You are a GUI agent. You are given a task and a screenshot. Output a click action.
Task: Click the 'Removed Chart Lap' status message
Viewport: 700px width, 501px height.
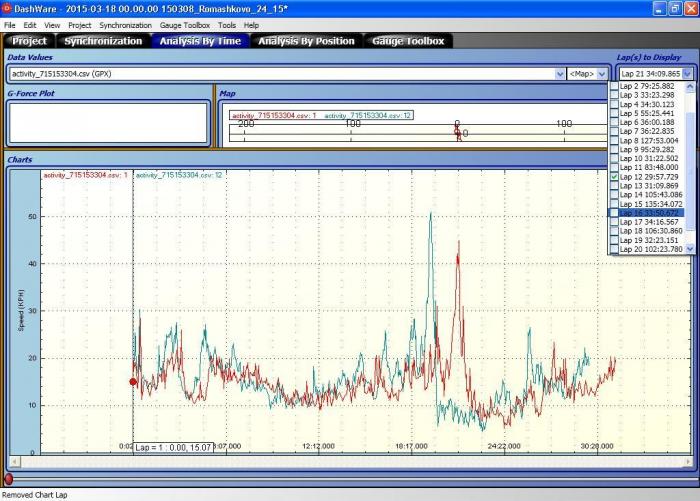click(34, 495)
